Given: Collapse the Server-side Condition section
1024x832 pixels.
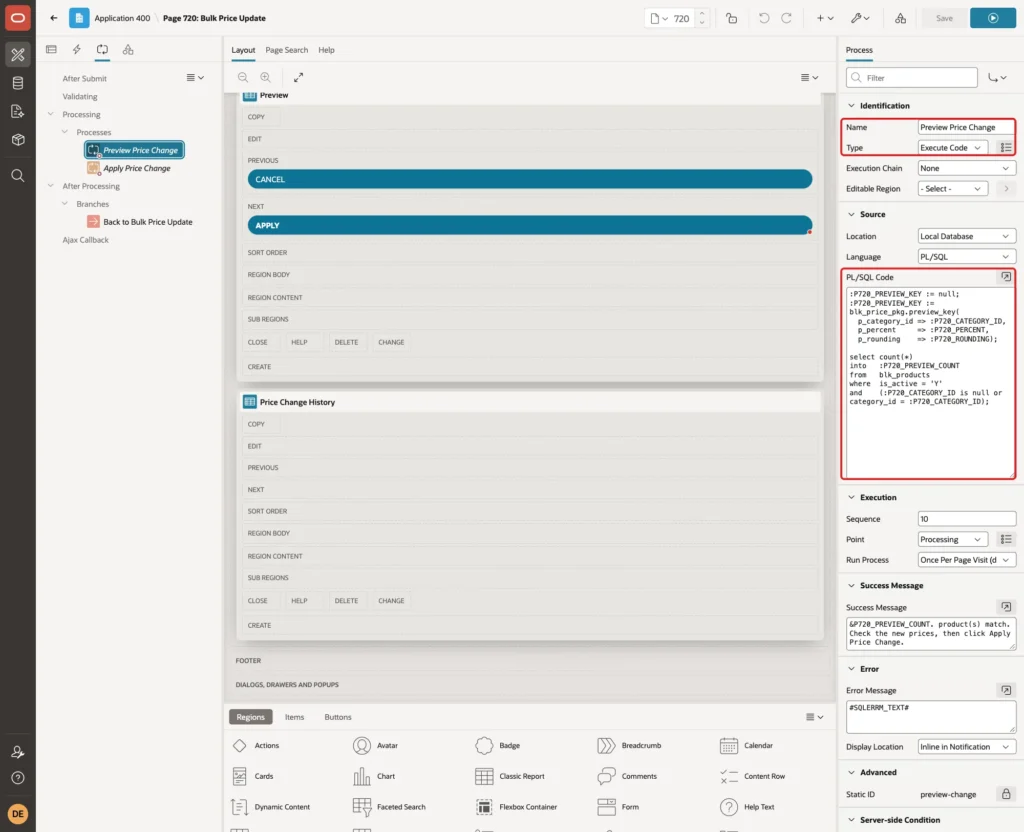Looking at the screenshot, I should coord(851,820).
